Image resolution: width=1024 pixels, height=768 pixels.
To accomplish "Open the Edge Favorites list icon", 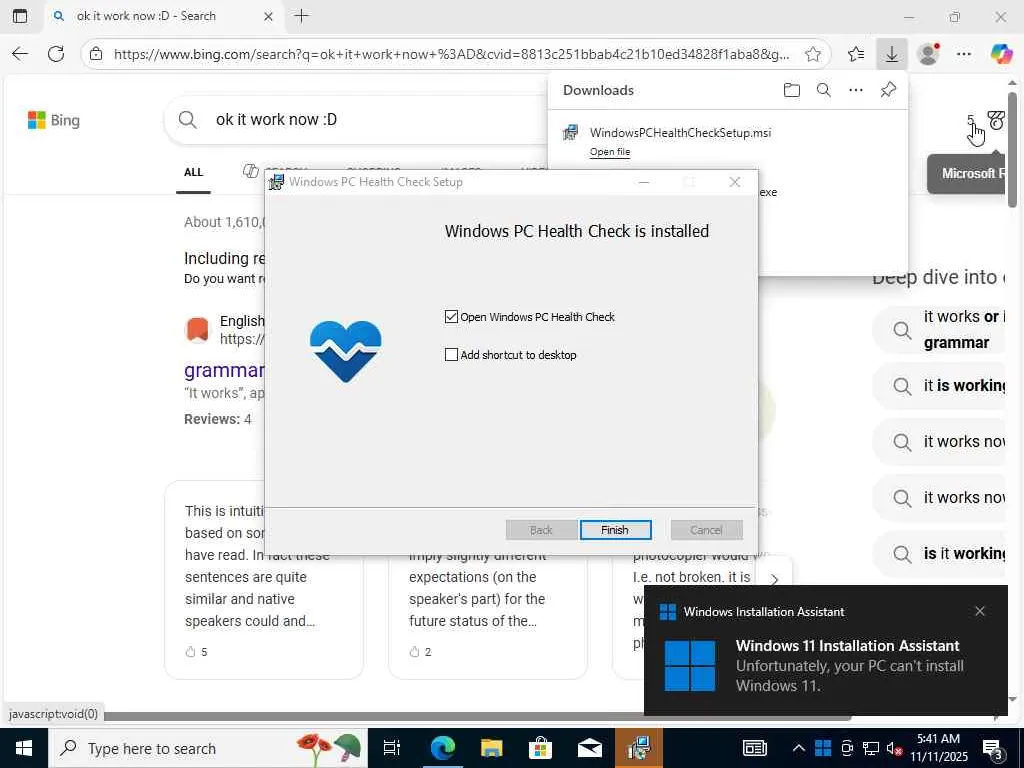I will pyautogui.click(x=856, y=54).
